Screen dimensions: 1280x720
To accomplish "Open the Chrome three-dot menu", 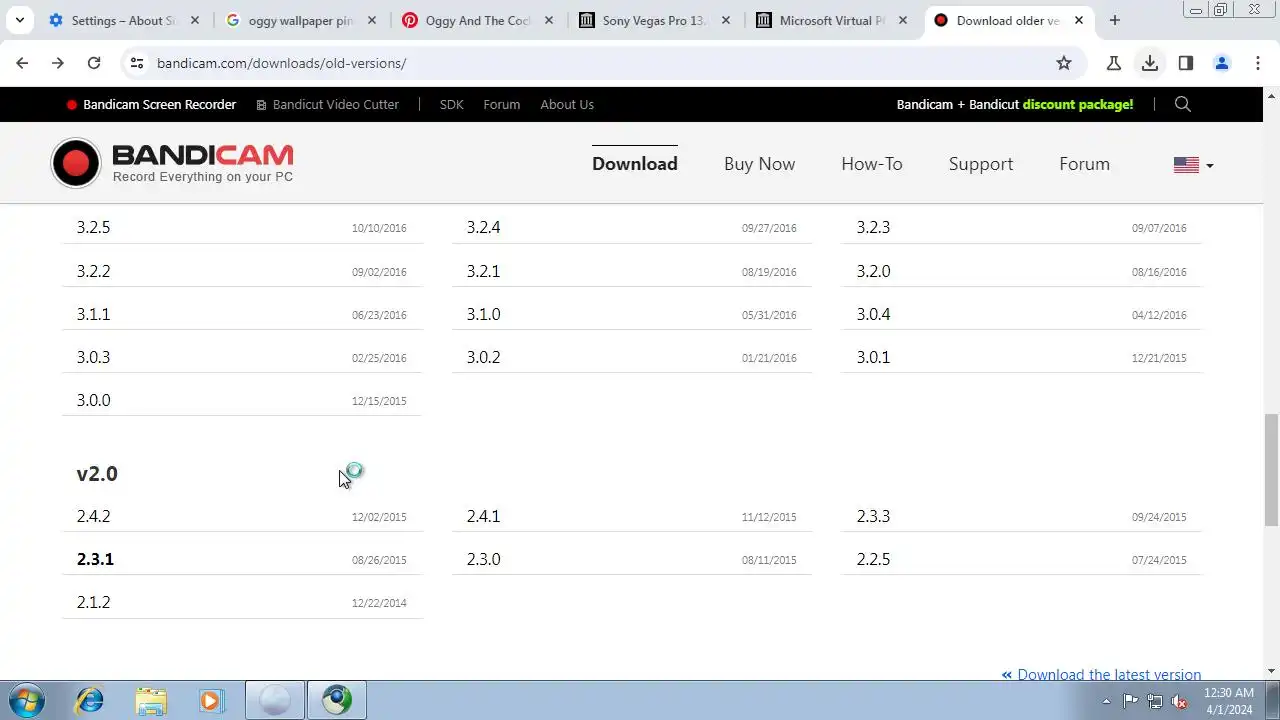I will (1258, 63).
